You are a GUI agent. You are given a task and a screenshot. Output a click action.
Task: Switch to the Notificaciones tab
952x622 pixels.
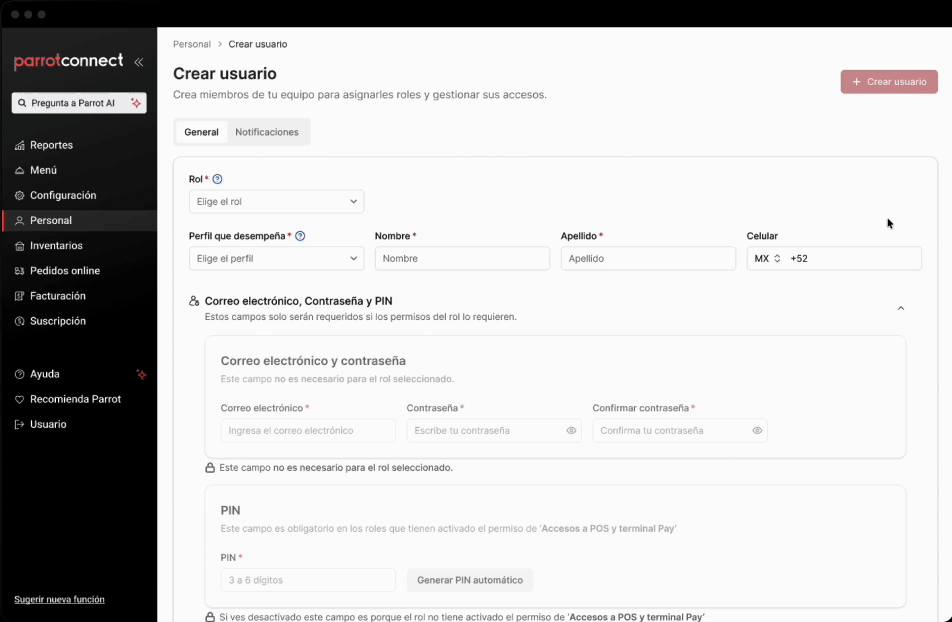[x=268, y=131]
